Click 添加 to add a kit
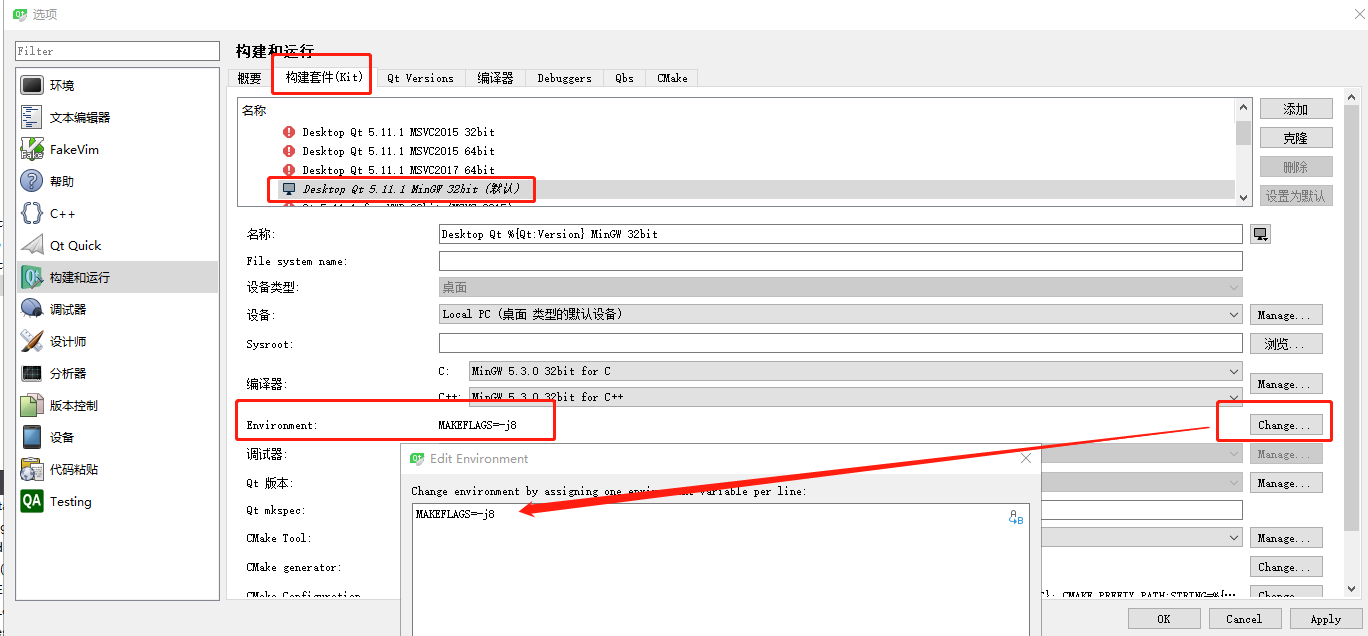The height and width of the screenshot is (636, 1368). [x=1296, y=109]
